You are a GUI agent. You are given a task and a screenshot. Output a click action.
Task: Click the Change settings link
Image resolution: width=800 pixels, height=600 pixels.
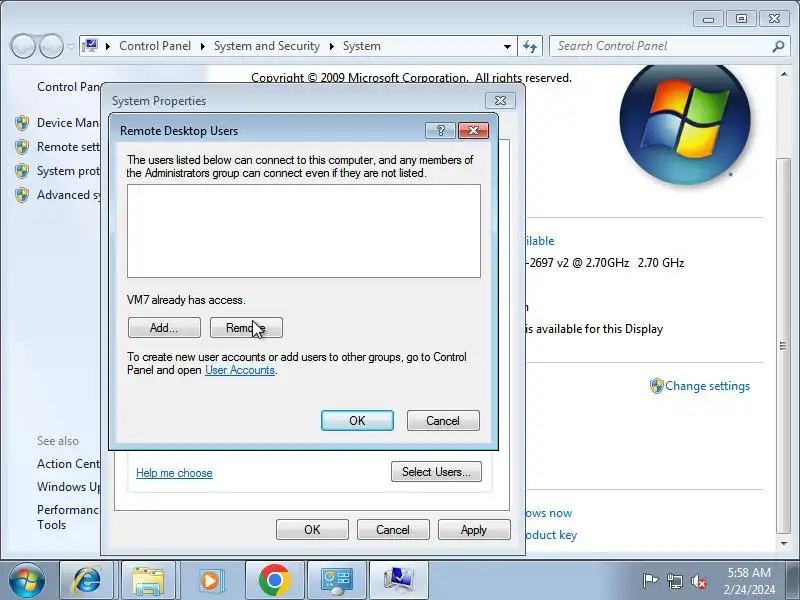click(x=707, y=386)
